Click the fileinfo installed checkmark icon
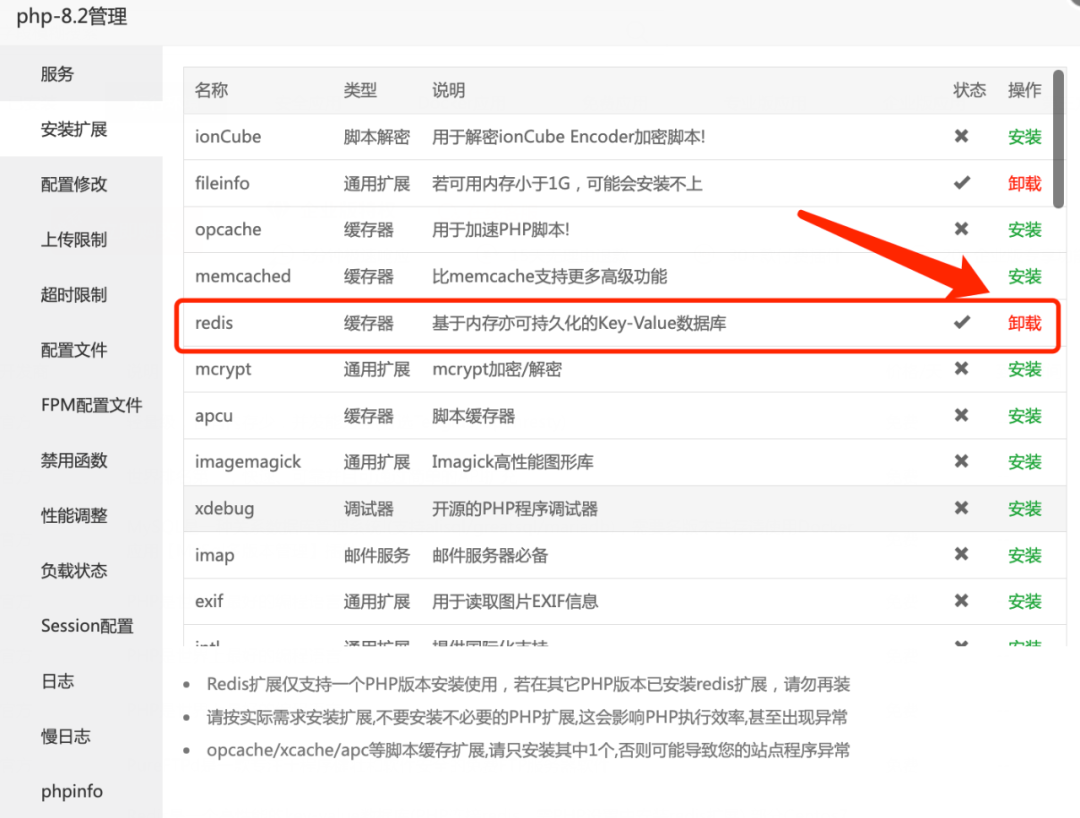The width and height of the screenshot is (1080, 818). click(x=961, y=183)
